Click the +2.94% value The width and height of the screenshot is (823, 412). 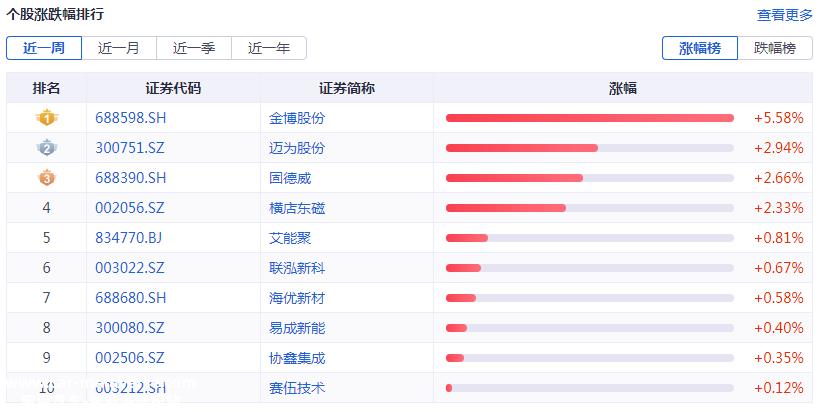(x=779, y=148)
